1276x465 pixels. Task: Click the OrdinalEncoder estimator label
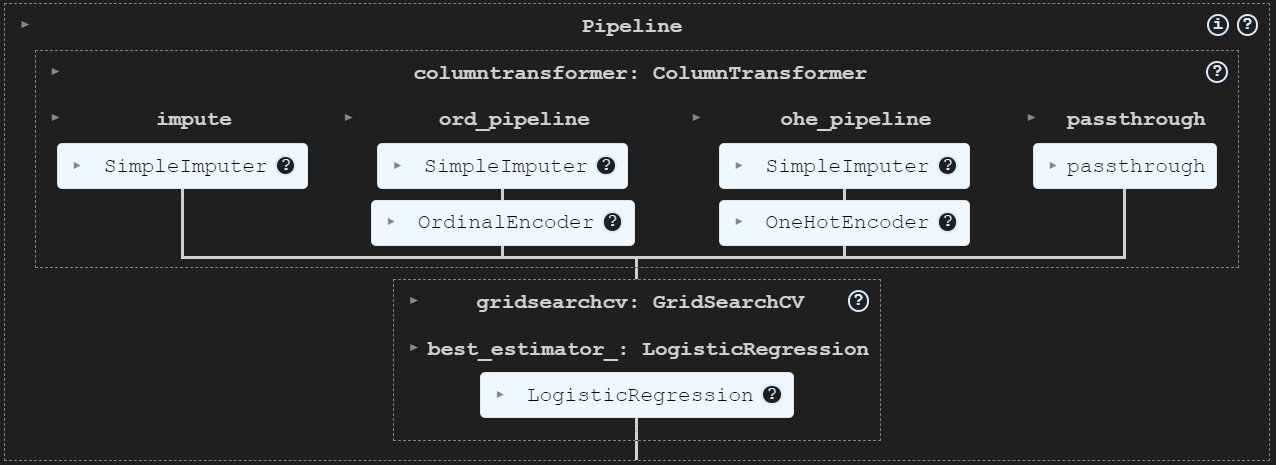[x=506, y=222]
